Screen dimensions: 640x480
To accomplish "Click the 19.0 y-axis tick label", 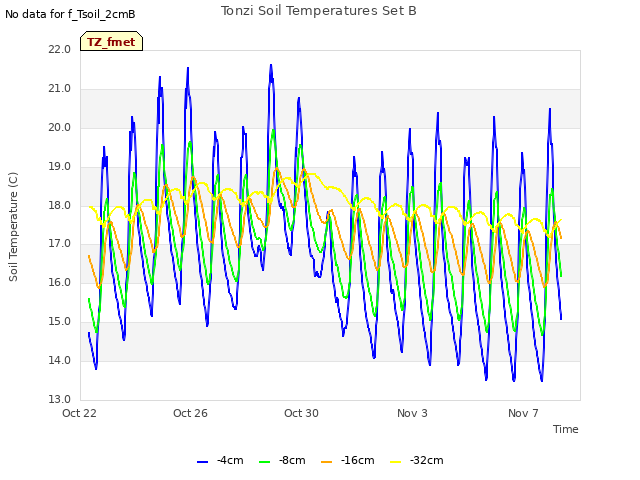I will pos(60,167).
